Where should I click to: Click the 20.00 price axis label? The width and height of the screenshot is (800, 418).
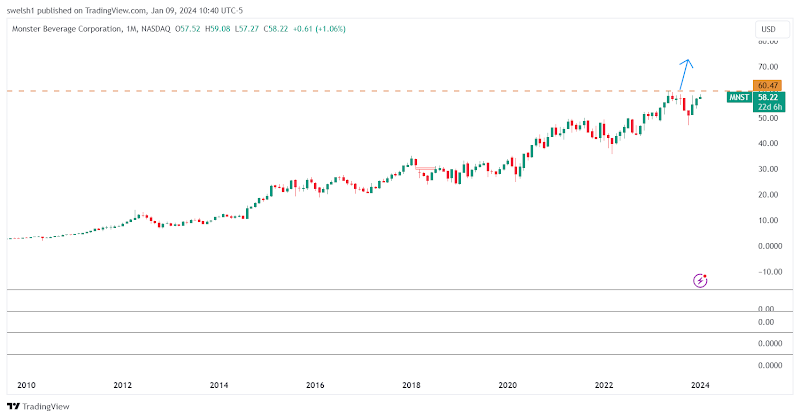point(768,194)
